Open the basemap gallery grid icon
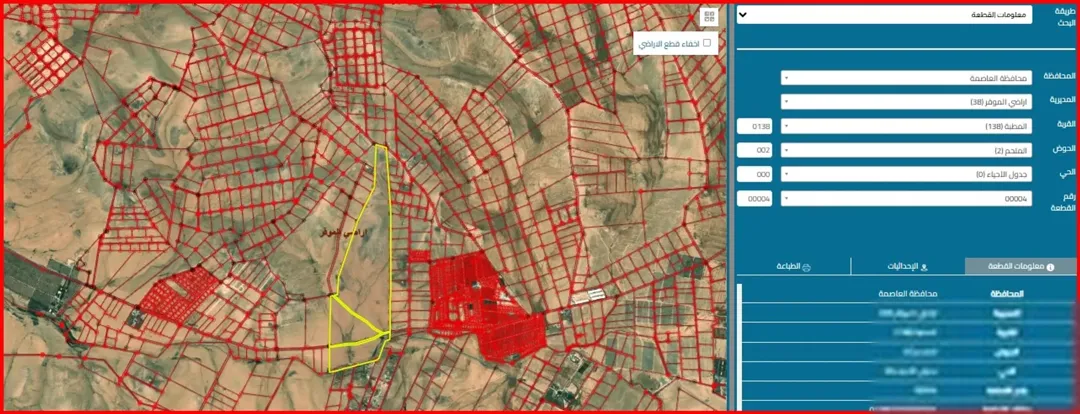The width and height of the screenshot is (1080, 414). coord(708,18)
